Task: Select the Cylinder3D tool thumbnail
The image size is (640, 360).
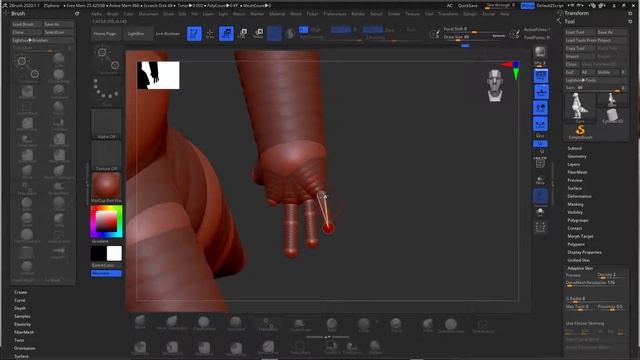Action: click(612, 116)
